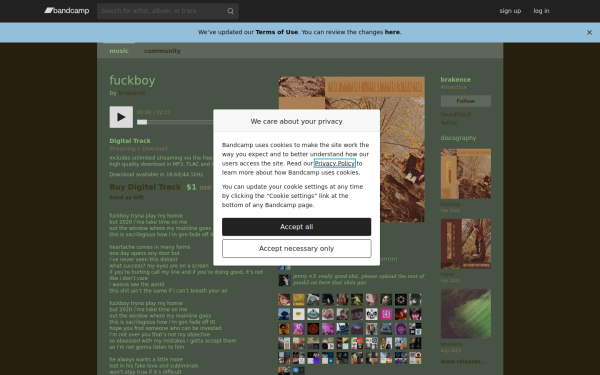The height and width of the screenshot is (375, 600).
Task: Choose Send as Gift
Action: 127,197
